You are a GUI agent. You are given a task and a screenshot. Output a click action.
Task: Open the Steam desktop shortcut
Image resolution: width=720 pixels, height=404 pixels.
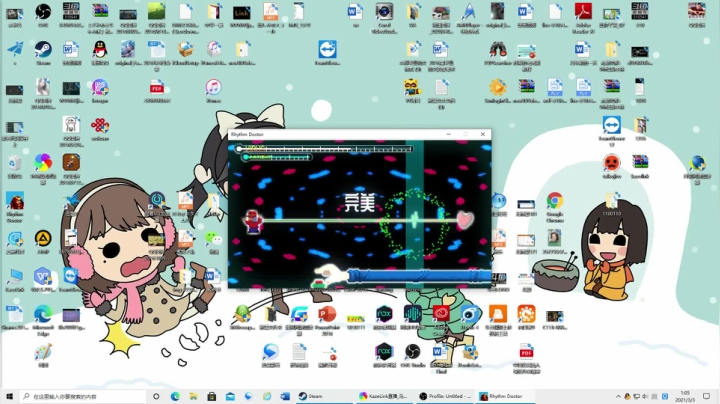43,50
